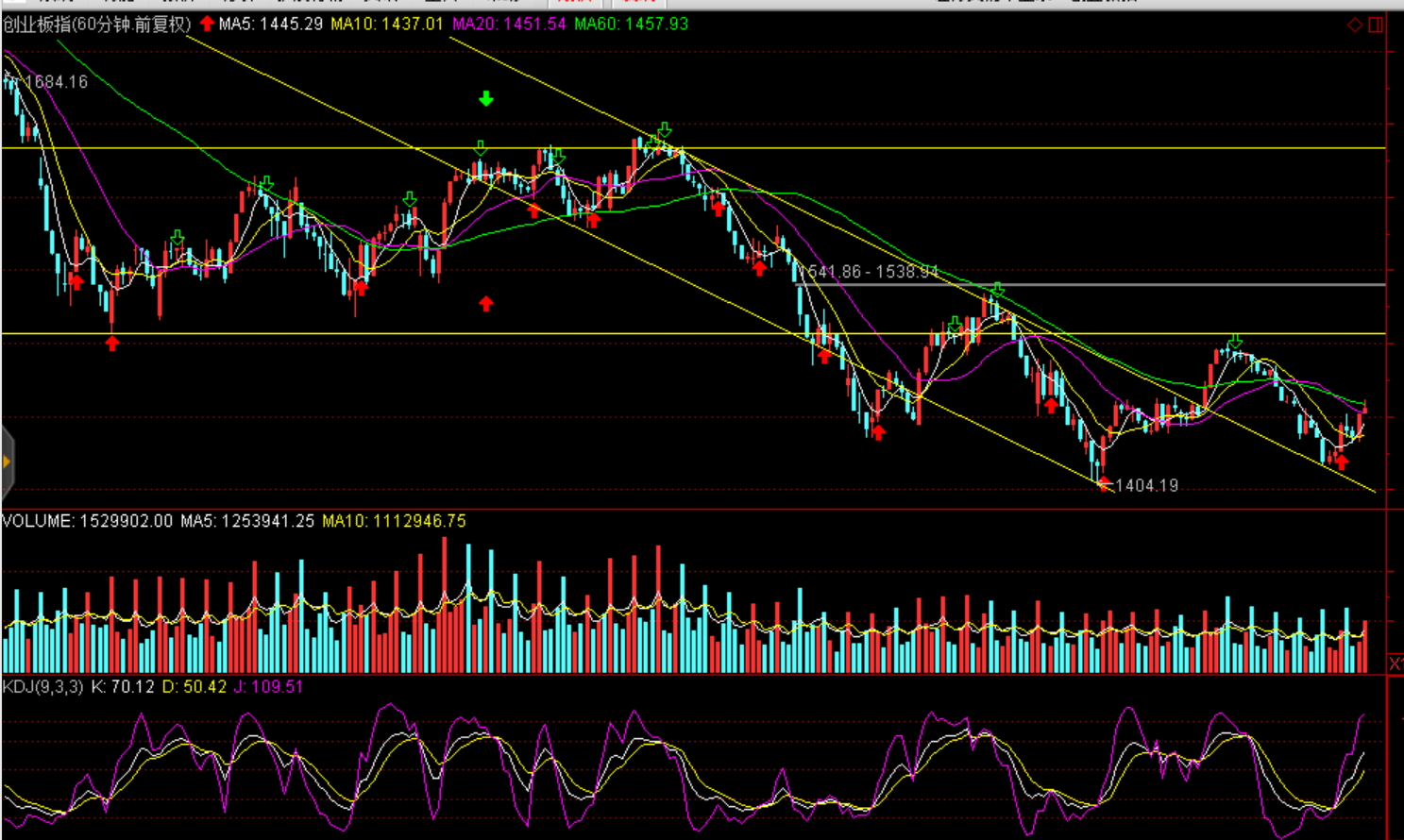The image size is (1404, 840).
Task: Click the red diamond icon at top right
Action: [x=1355, y=25]
